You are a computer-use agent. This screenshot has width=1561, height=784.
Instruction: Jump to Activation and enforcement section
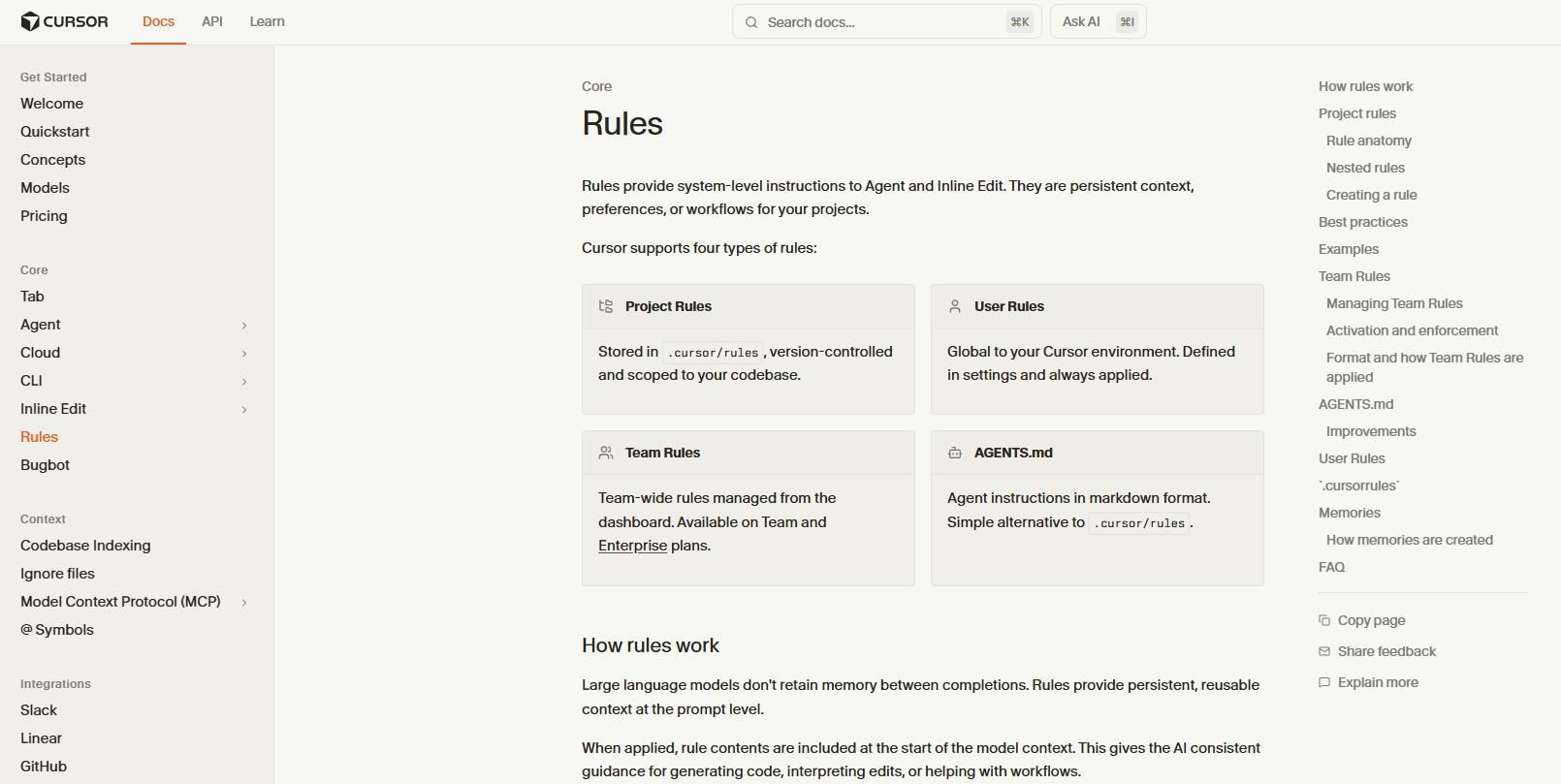pyautogui.click(x=1413, y=330)
